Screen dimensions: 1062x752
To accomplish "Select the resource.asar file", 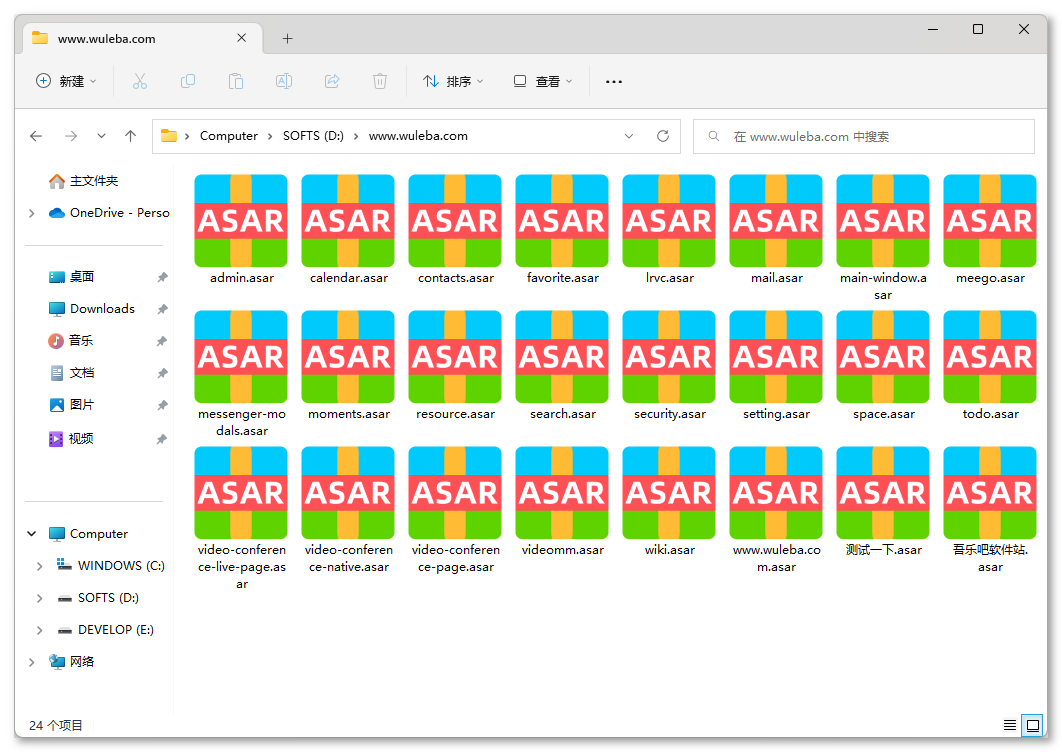I will pos(455,366).
